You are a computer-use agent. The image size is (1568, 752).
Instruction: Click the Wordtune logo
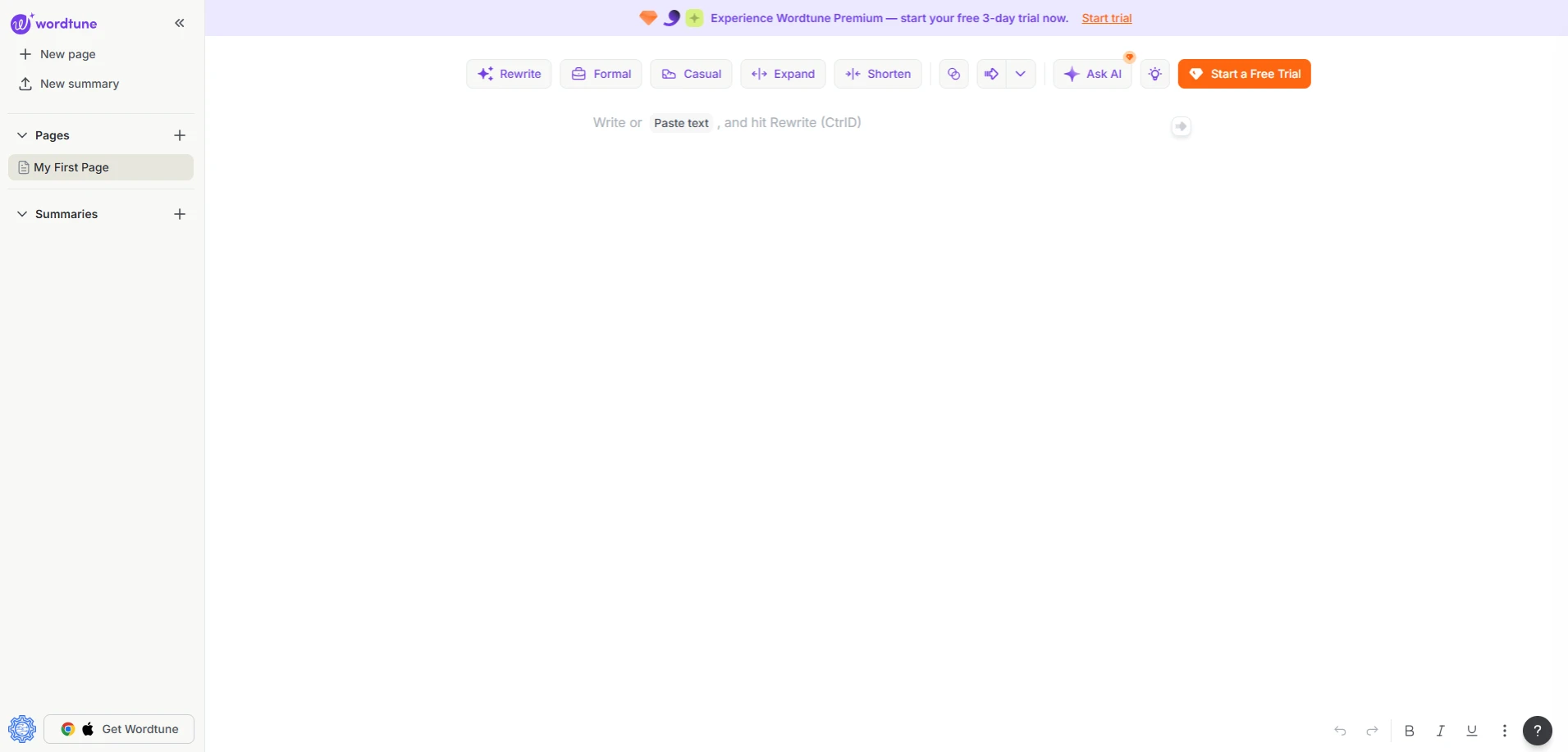54,24
